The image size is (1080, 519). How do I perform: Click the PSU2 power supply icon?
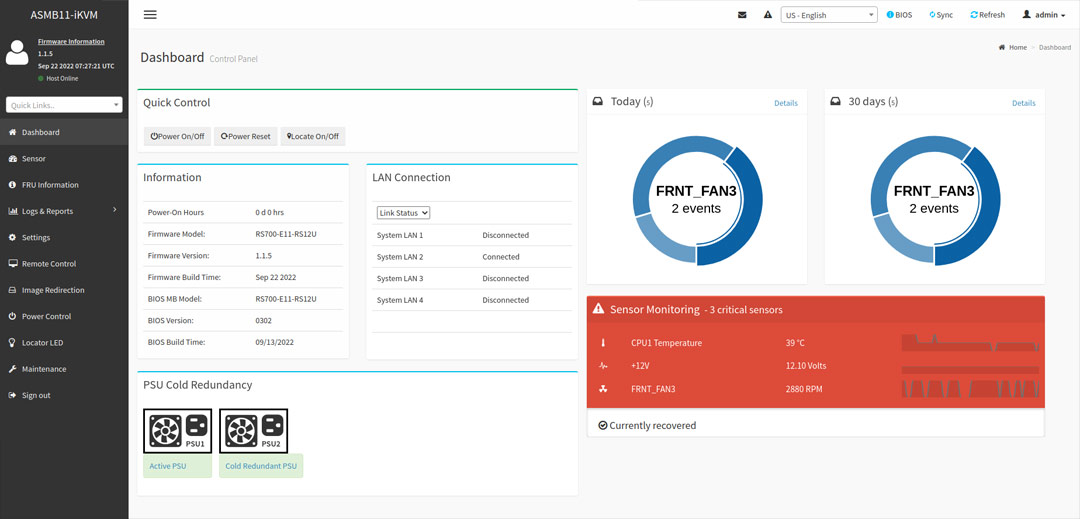[253, 431]
